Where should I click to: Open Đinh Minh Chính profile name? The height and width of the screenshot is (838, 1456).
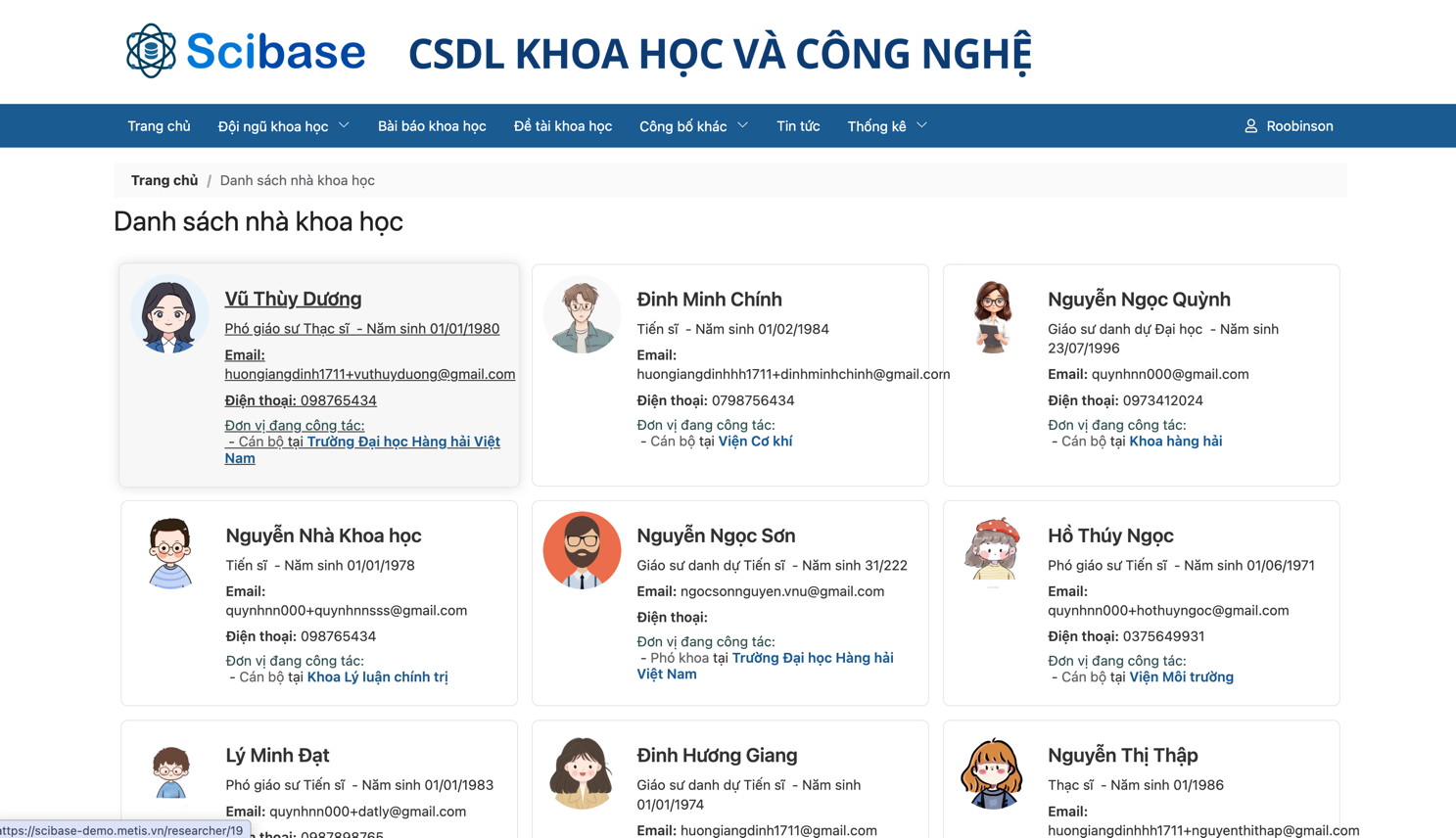[709, 300]
